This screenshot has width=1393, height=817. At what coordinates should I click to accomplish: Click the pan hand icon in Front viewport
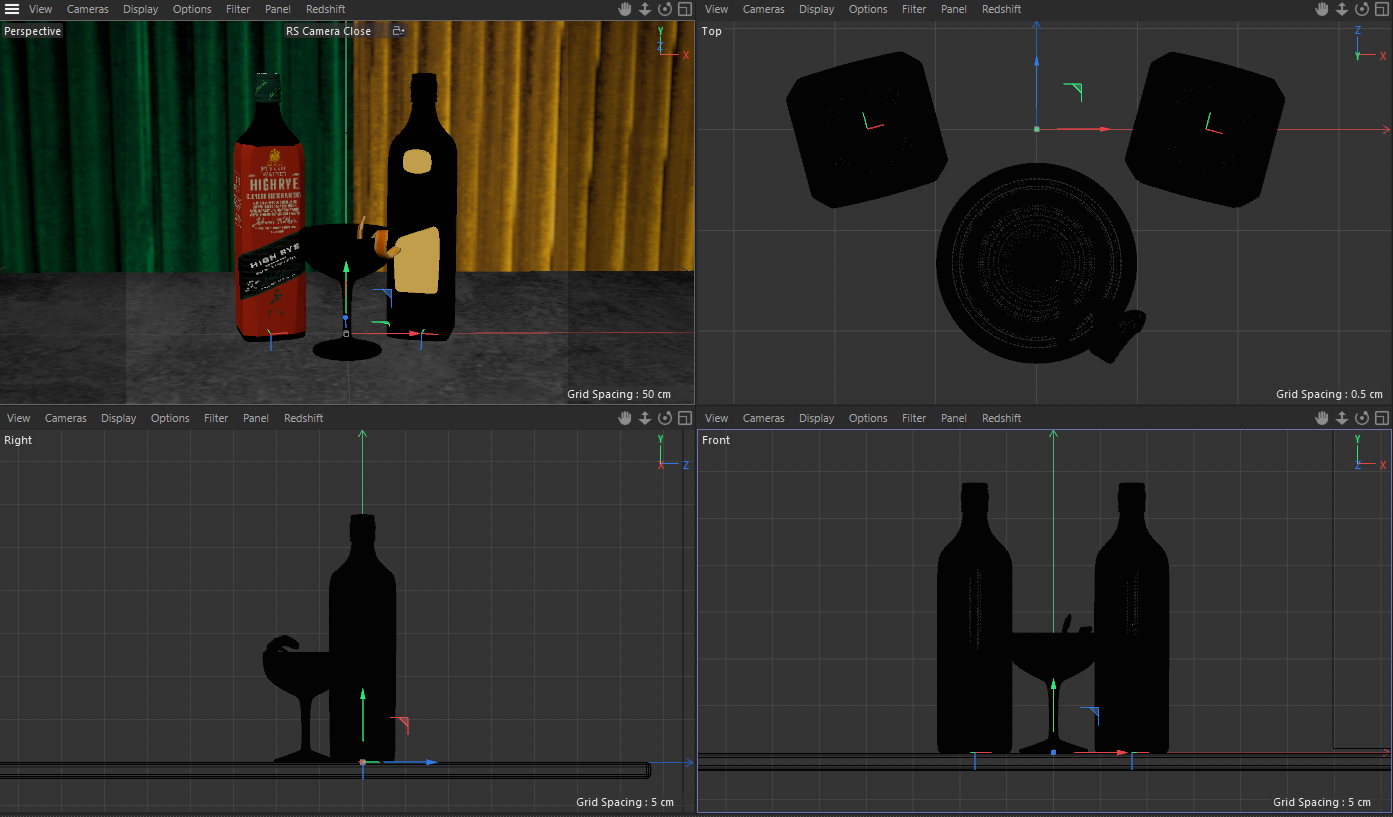point(1322,418)
